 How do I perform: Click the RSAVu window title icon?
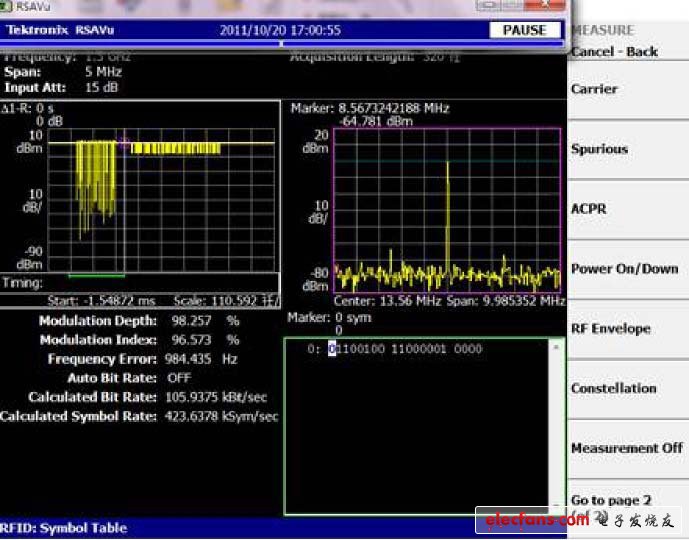8,7
